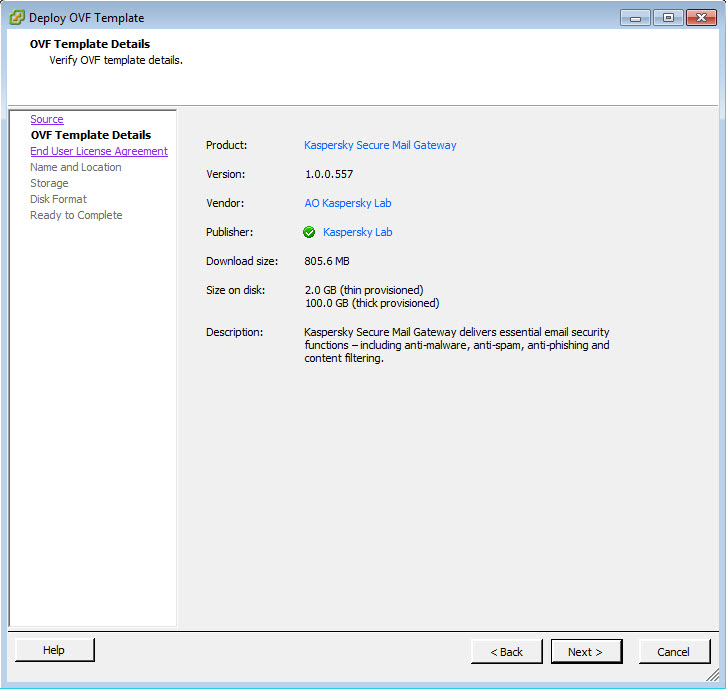
Task: Select the Disk Format step
Action: tap(59, 199)
